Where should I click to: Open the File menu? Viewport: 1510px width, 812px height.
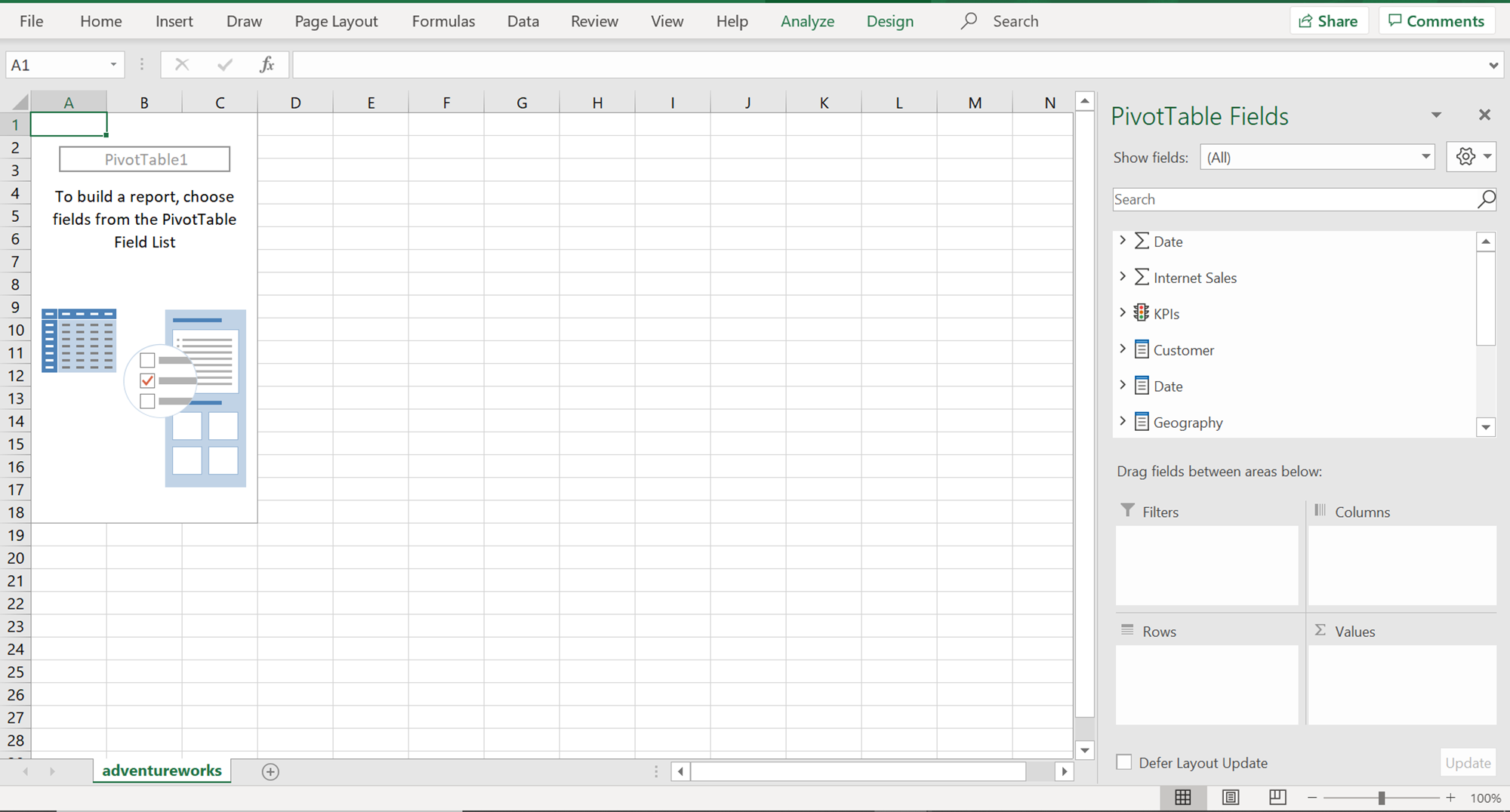[x=31, y=21]
